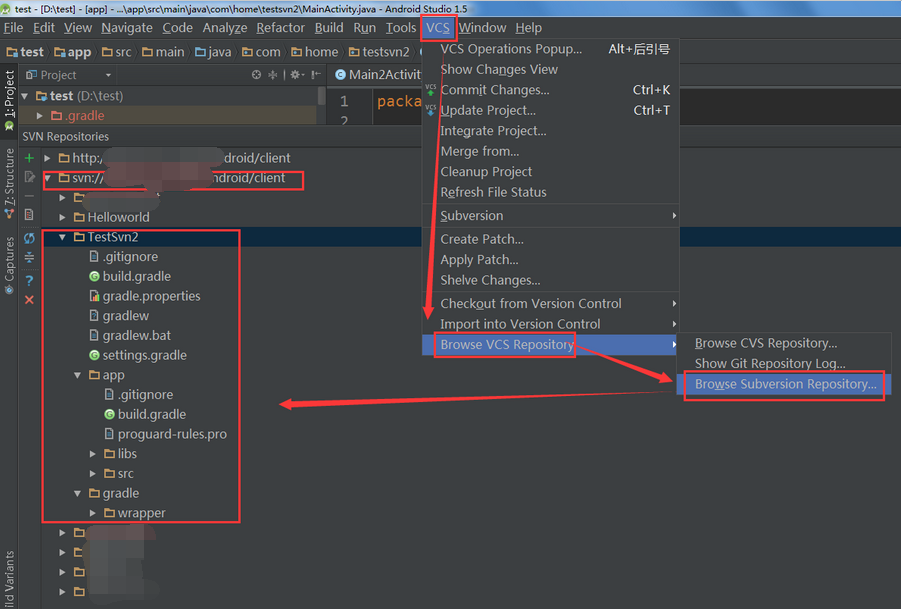This screenshot has width=902, height=609.
Task: Click the red X cancel icon in SVN panel
Action: click(x=28, y=299)
